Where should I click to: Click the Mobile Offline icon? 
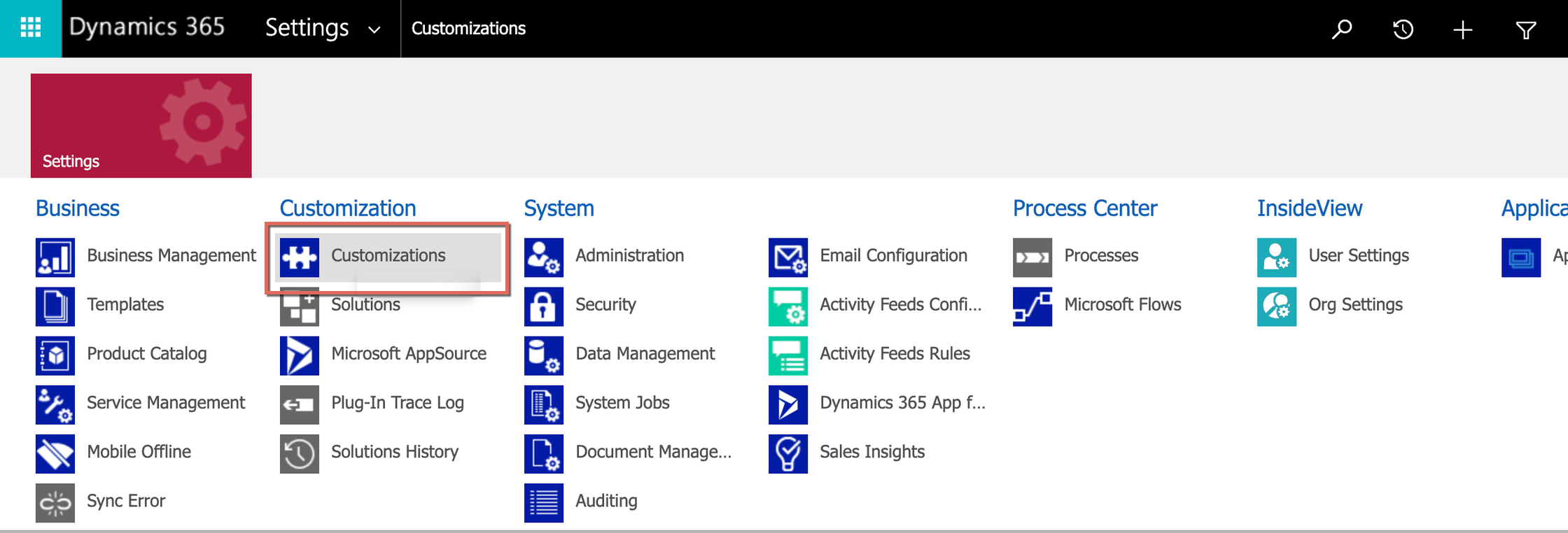click(x=55, y=453)
